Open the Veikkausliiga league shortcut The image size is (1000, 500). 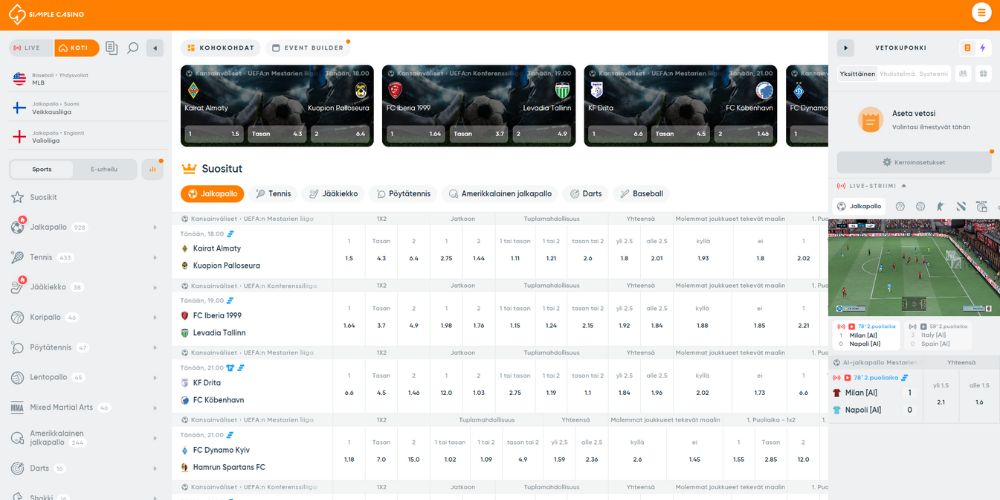click(x=89, y=108)
